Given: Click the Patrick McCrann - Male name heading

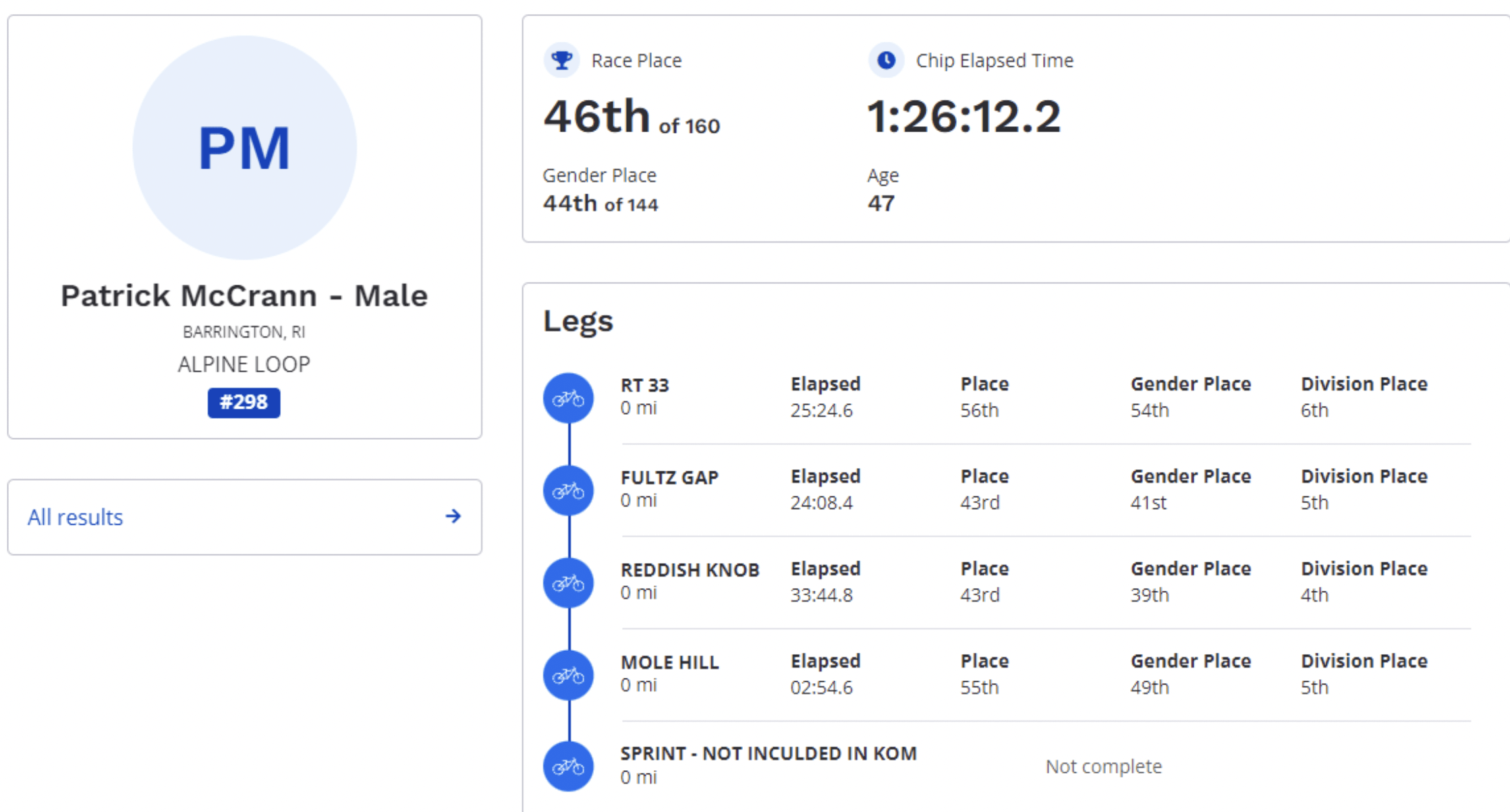Looking at the screenshot, I should point(244,296).
